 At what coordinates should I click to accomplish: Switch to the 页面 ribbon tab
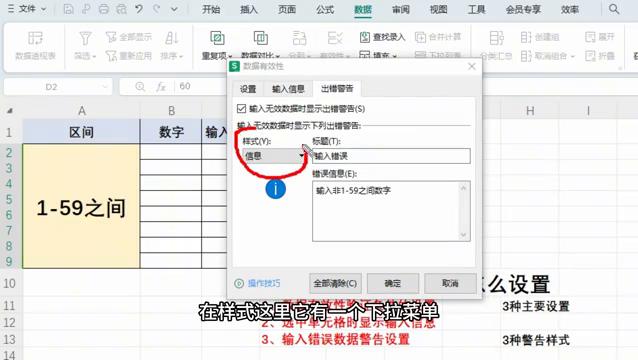[x=287, y=9]
